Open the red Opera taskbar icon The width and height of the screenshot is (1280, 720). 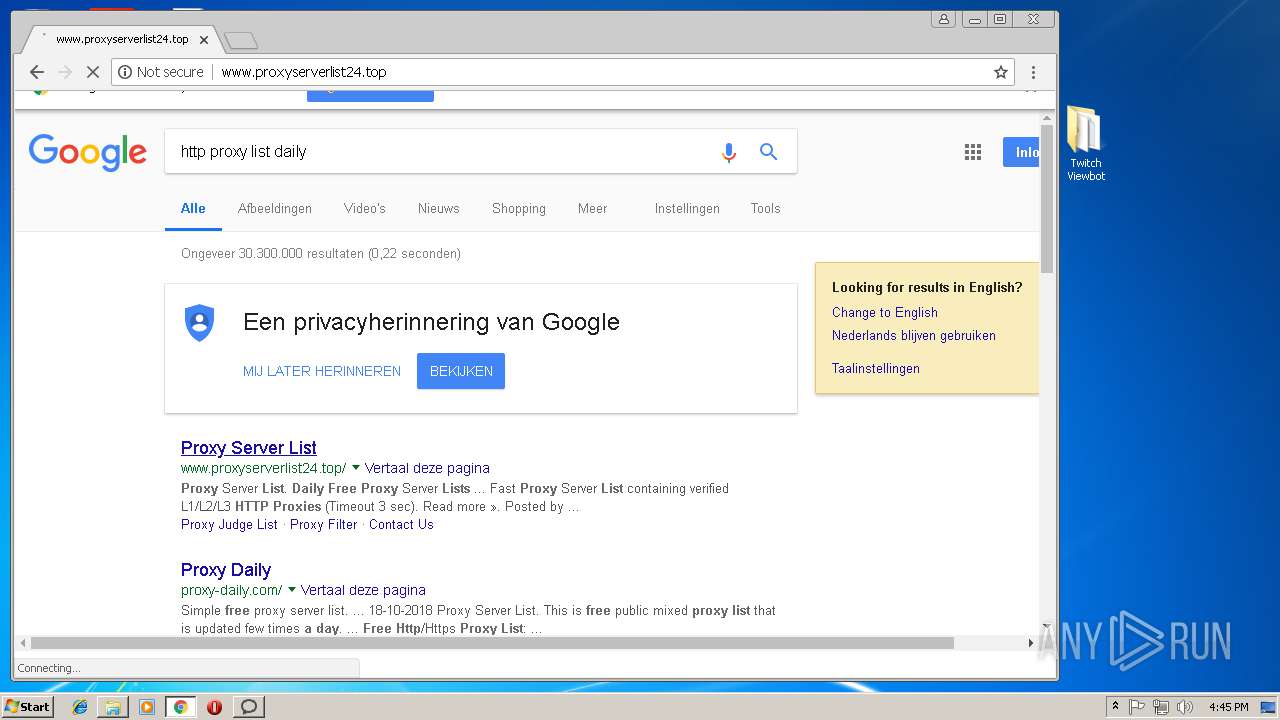coord(214,706)
